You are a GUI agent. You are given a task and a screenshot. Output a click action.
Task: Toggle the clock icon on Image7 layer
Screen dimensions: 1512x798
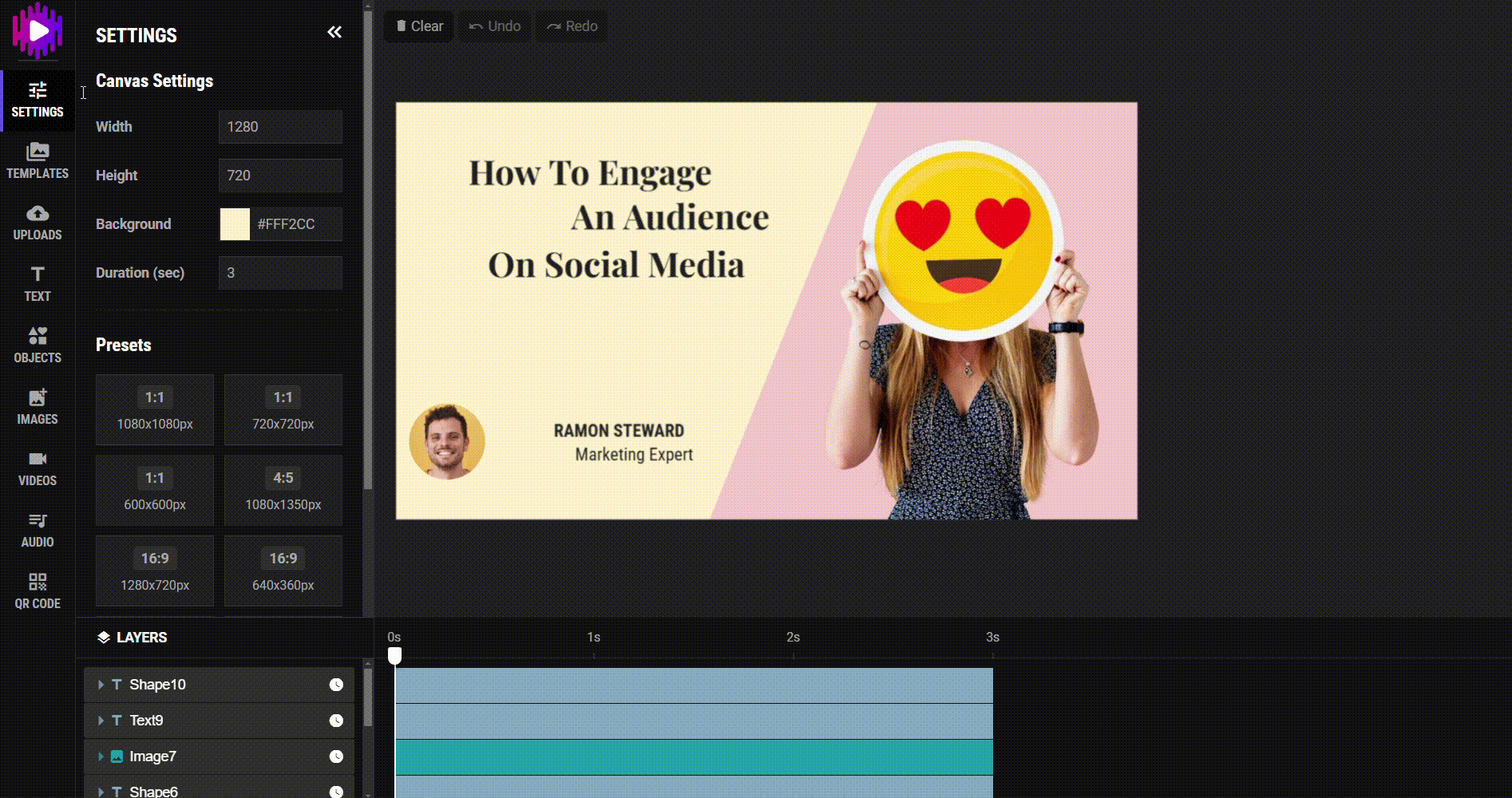(x=336, y=757)
